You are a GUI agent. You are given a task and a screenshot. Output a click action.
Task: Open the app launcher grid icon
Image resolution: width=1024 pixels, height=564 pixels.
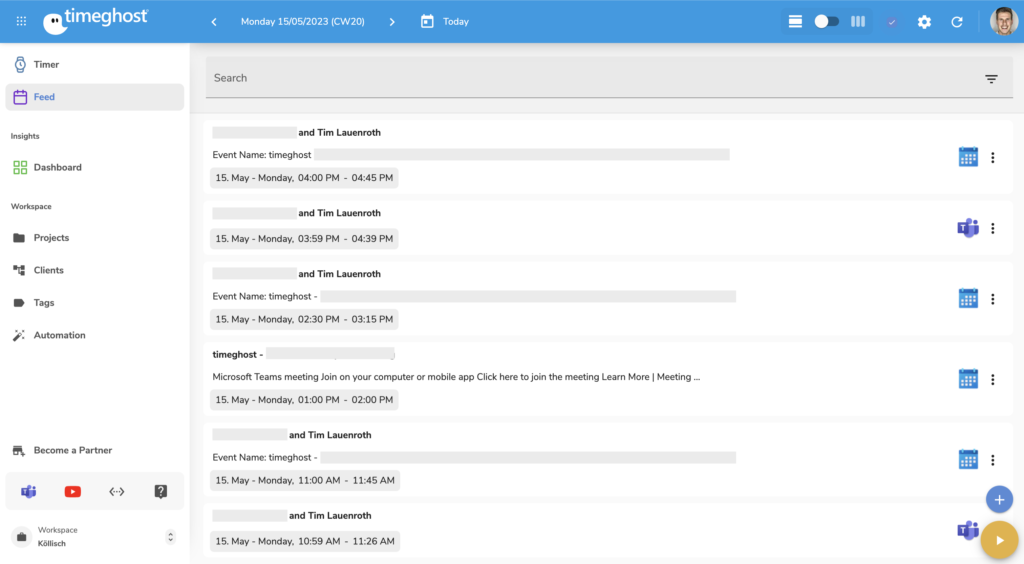point(22,21)
